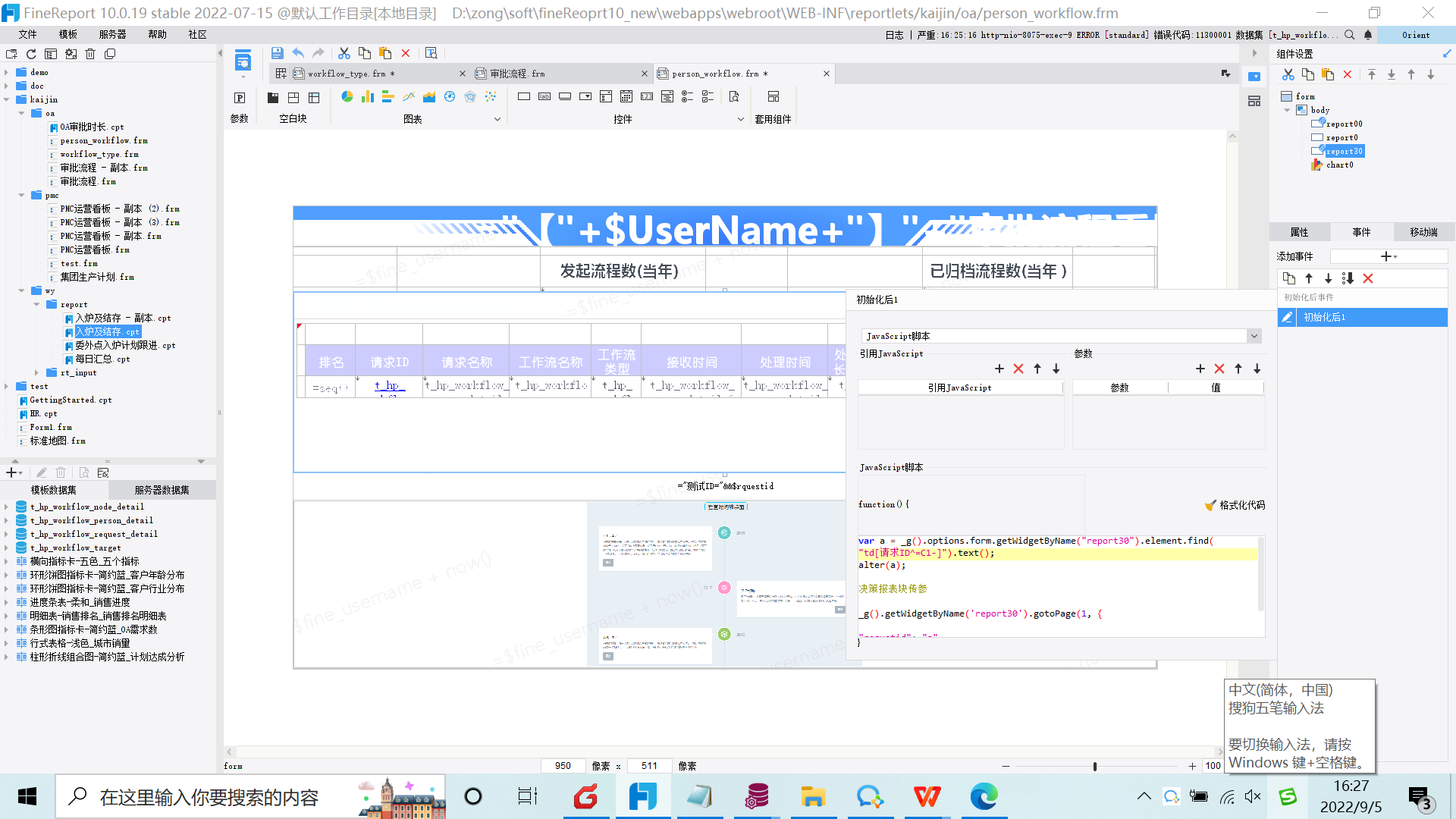Click the form width field showing 950
This screenshot has width=1456, height=819.
click(563, 766)
